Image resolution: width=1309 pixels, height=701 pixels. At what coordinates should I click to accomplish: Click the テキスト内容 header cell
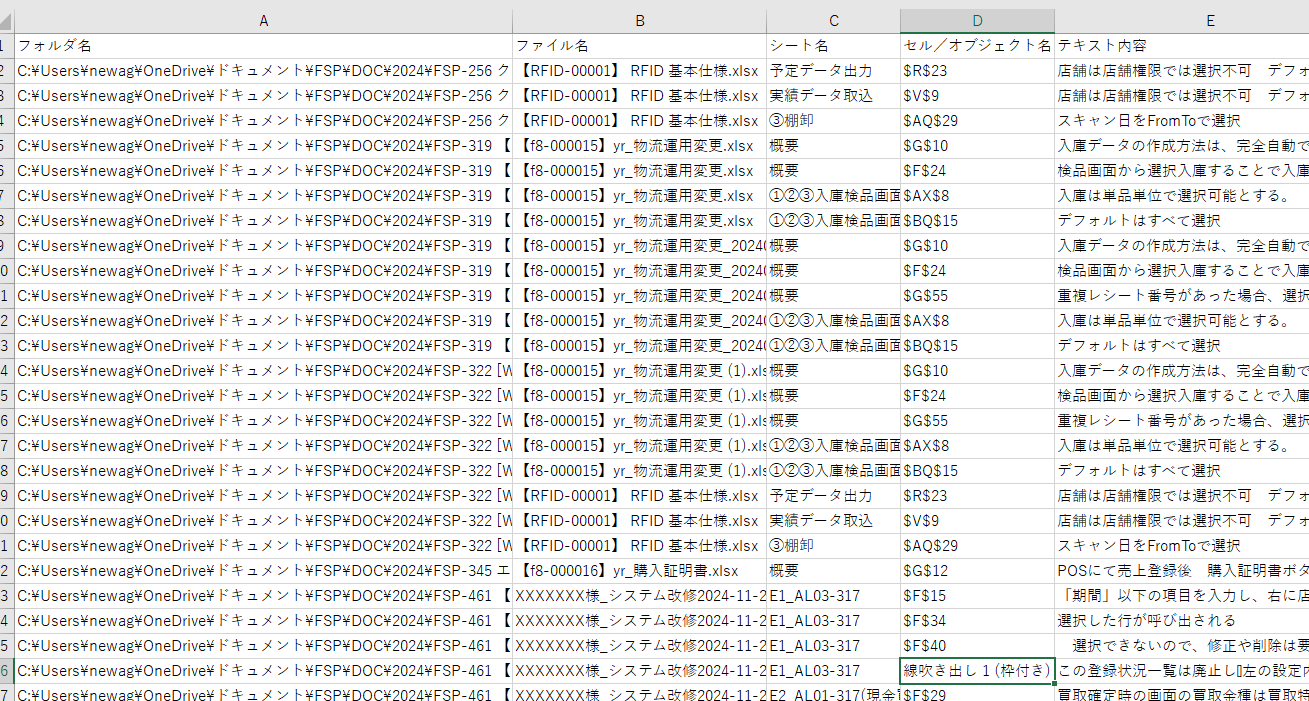tap(1182, 46)
